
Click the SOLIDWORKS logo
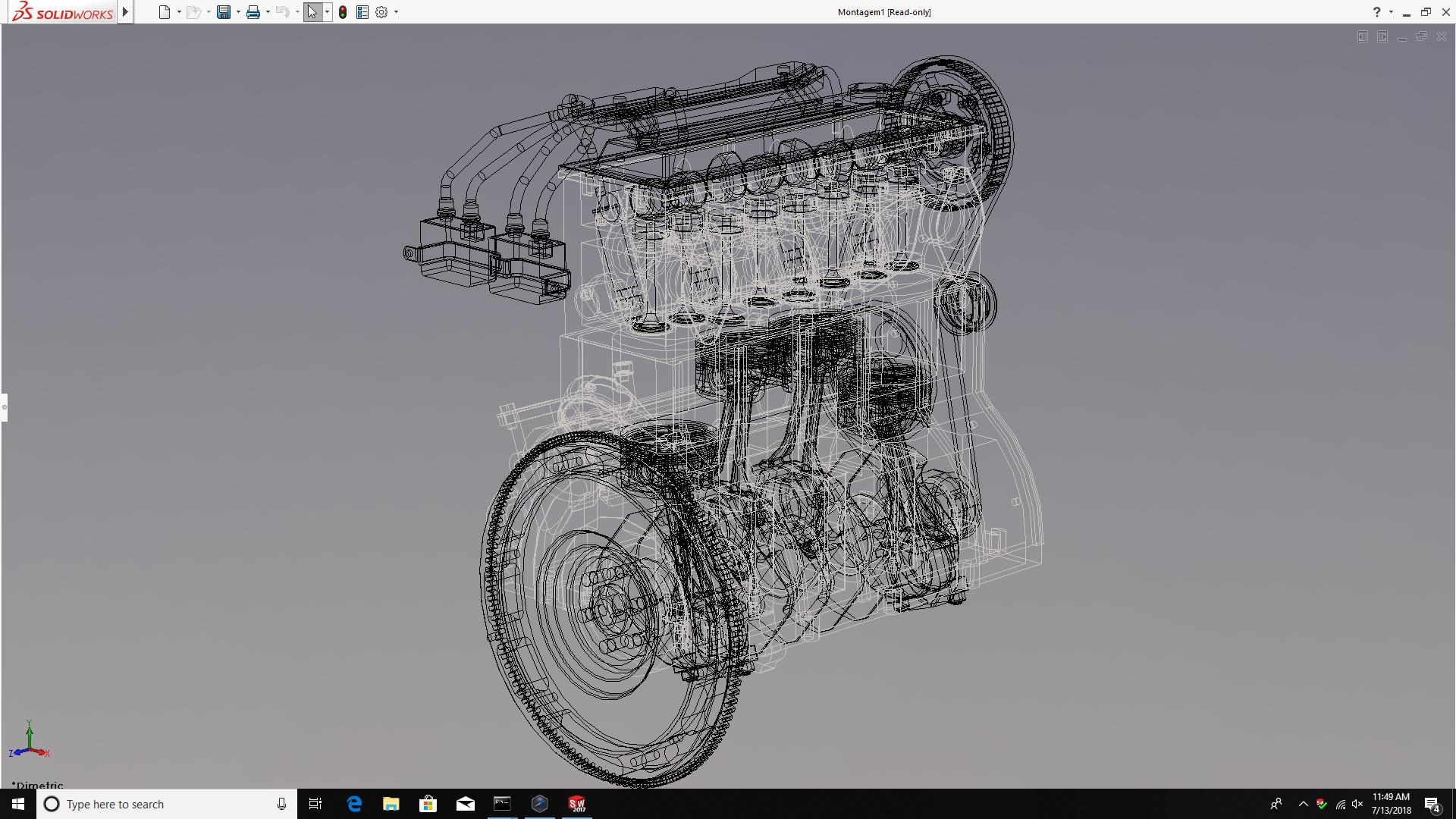pos(62,12)
